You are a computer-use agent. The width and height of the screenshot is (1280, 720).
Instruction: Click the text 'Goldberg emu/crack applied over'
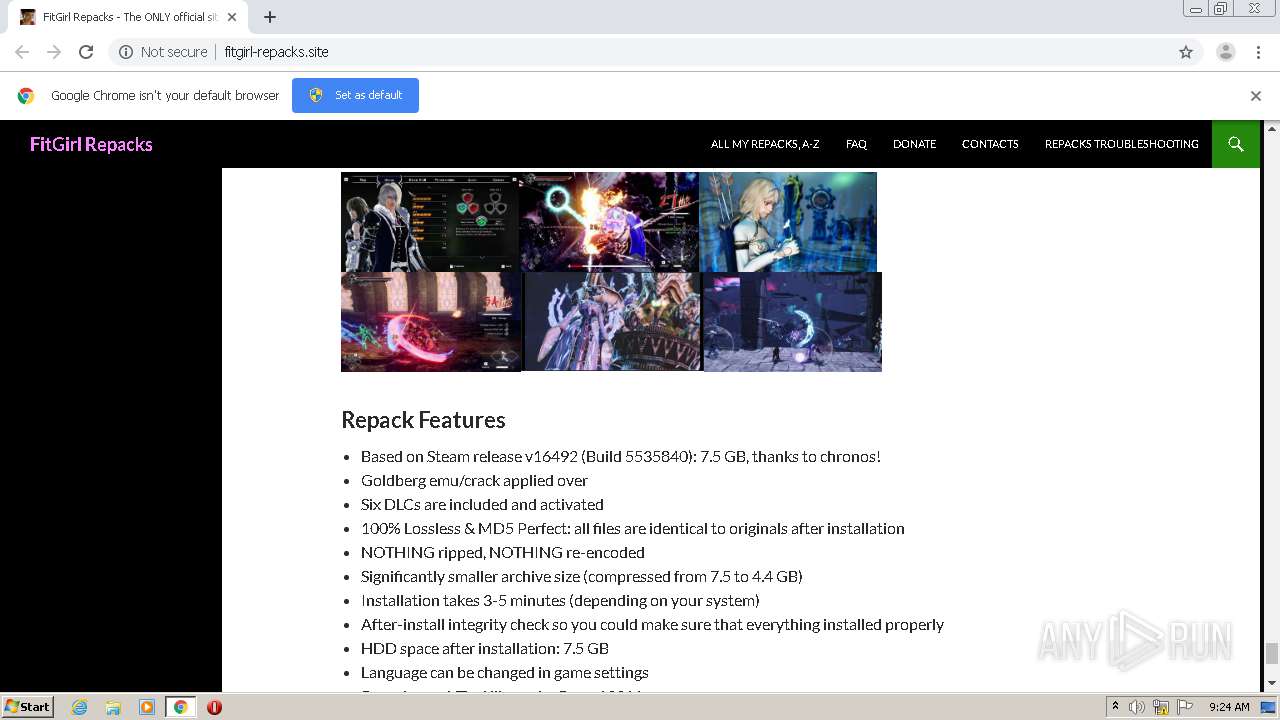point(474,481)
